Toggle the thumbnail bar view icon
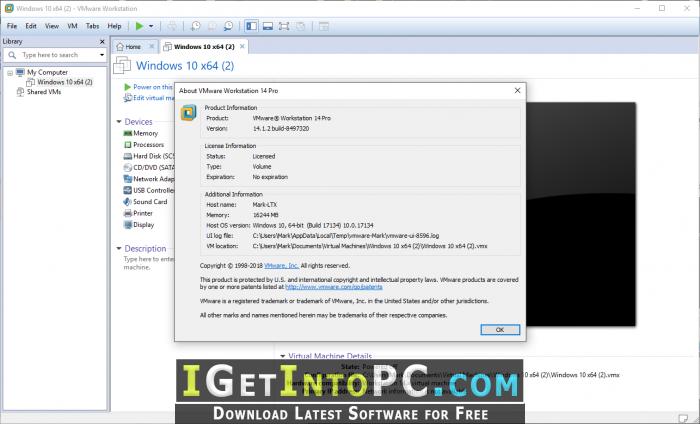The width and height of the screenshot is (700, 424). coord(268,26)
